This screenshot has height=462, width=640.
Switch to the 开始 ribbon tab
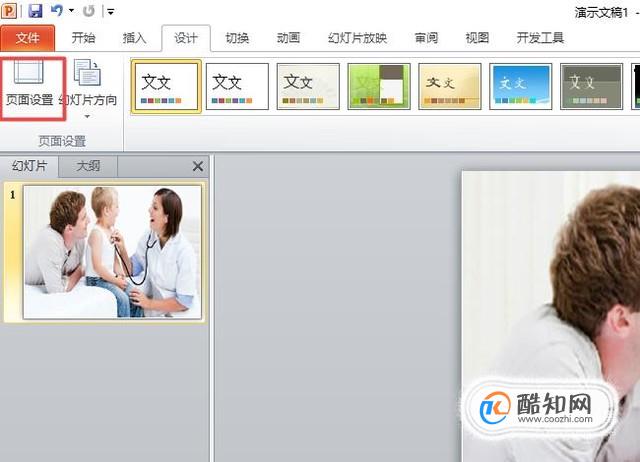pyautogui.click(x=83, y=38)
